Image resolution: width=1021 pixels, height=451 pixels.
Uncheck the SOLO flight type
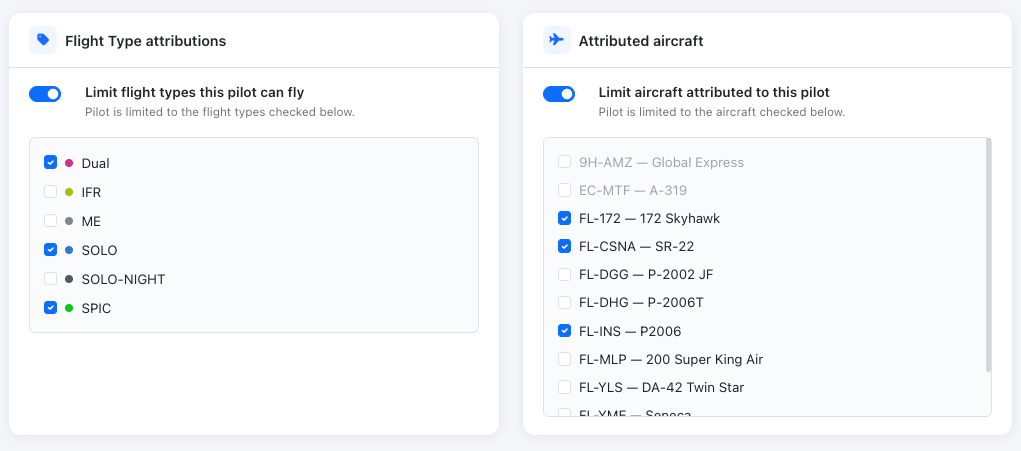[x=51, y=249]
